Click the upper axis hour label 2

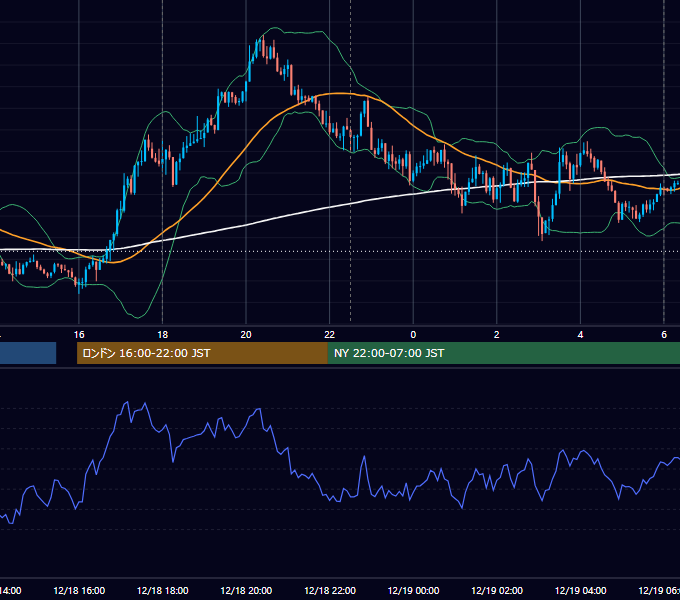497,335
